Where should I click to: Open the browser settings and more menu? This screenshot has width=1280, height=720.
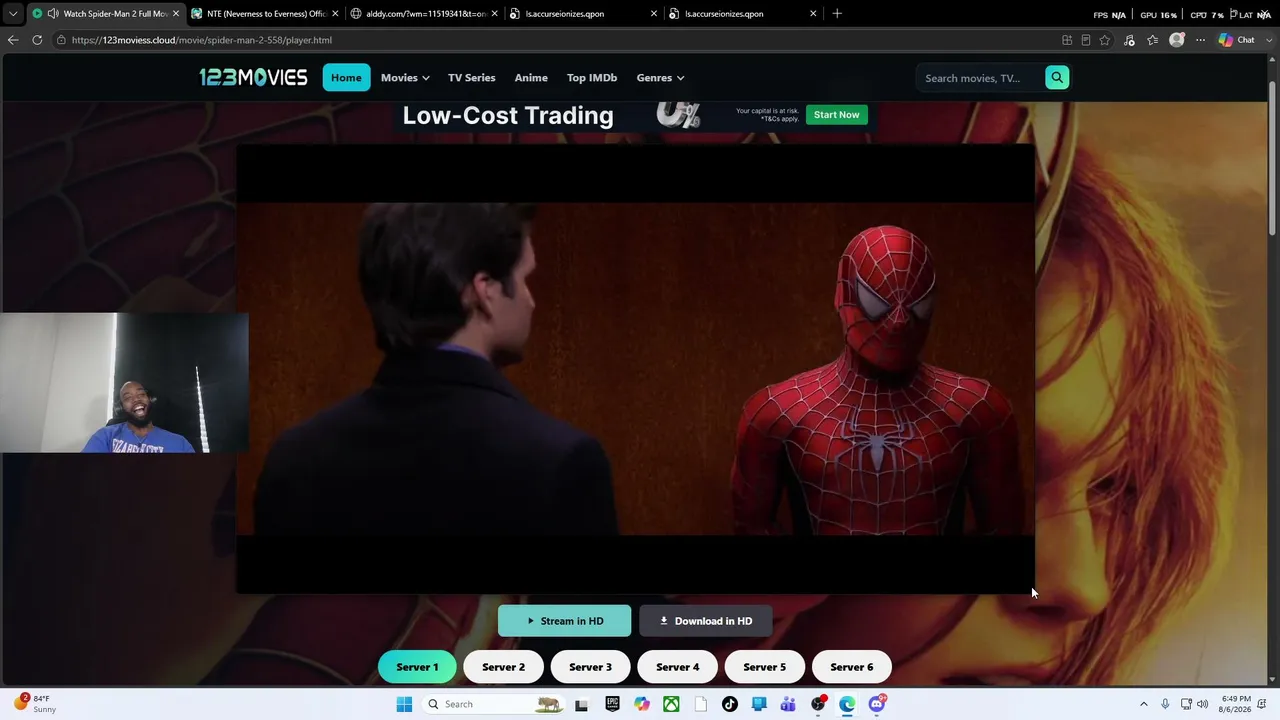tap(1200, 40)
